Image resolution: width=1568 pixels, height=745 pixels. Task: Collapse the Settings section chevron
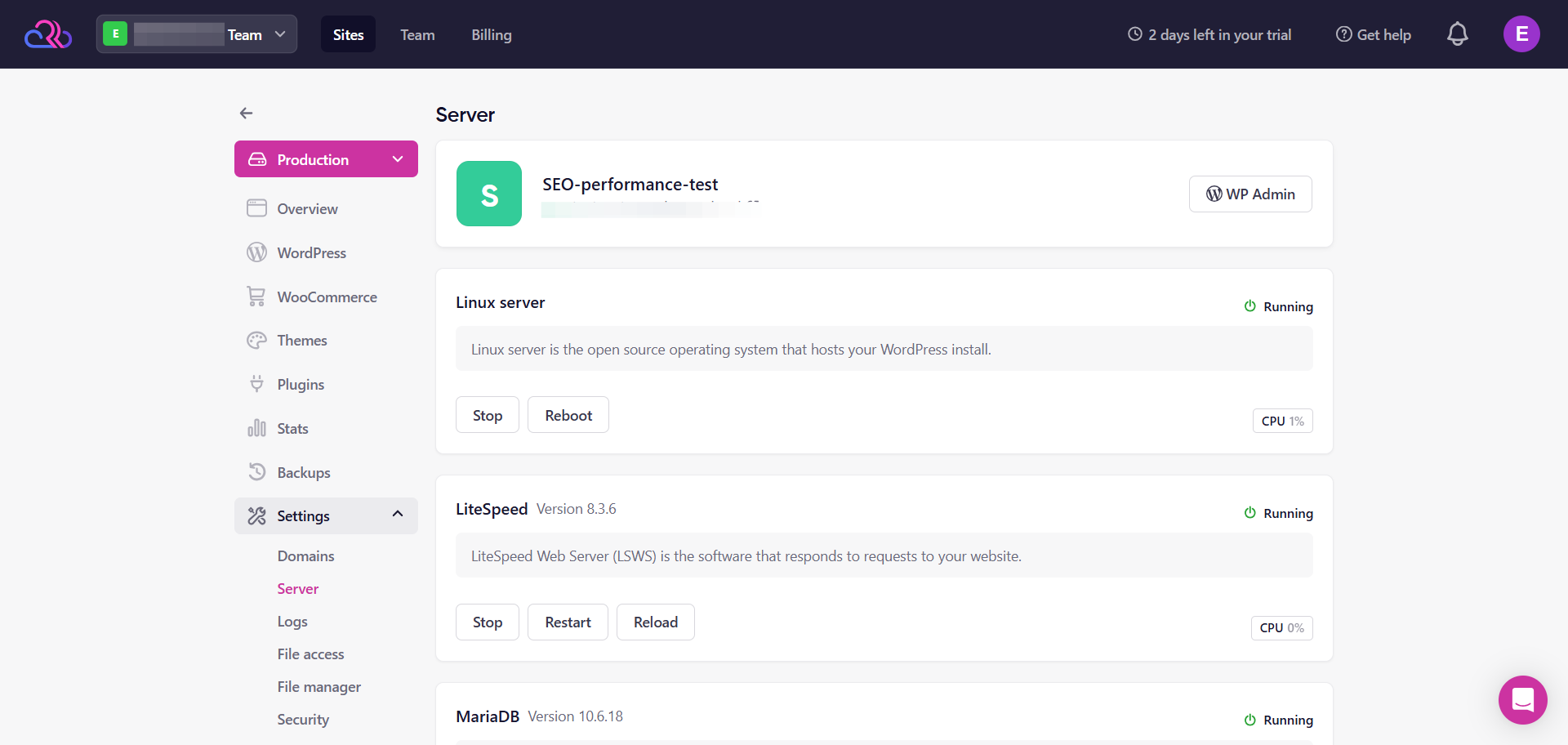click(398, 515)
